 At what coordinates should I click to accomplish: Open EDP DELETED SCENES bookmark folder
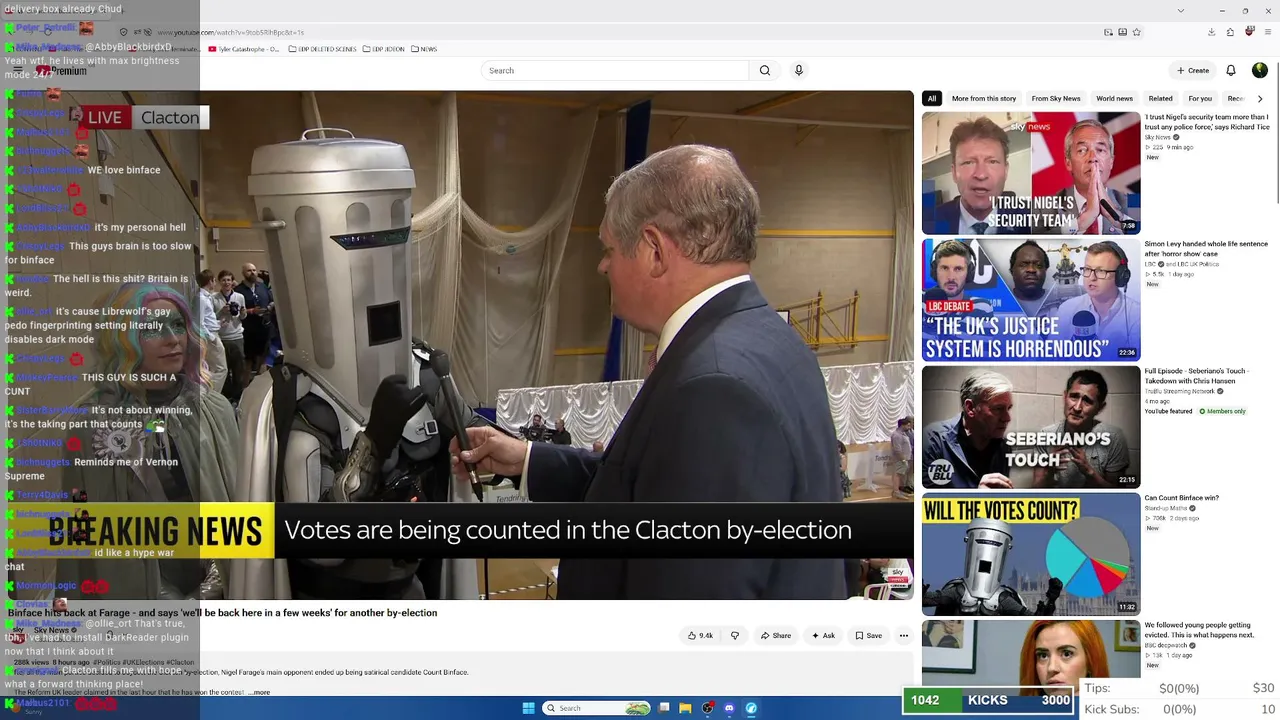tap(322, 49)
